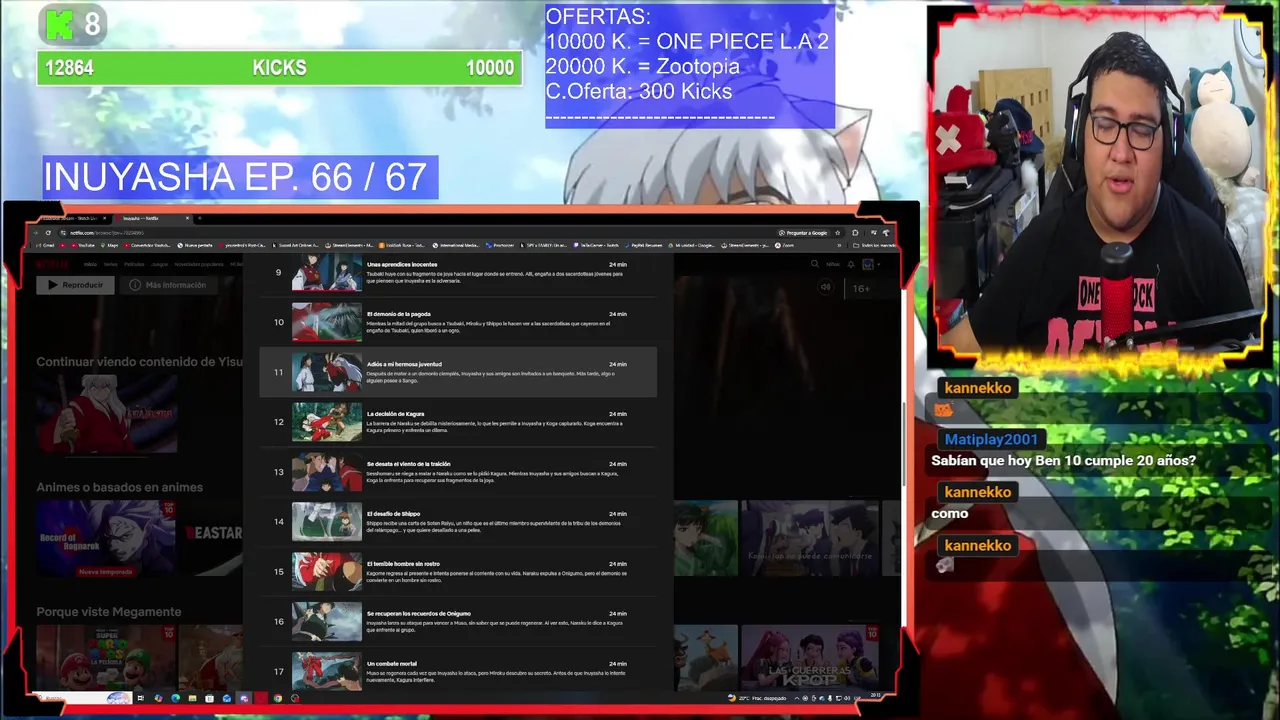Open the Netflix notifications bell
Screen dimensions: 1280x720
(851, 264)
